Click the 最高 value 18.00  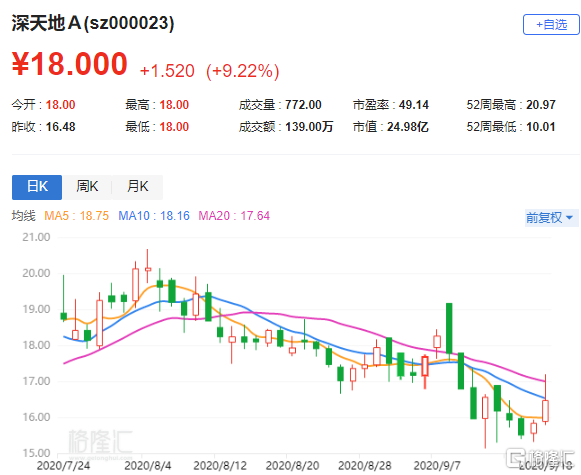point(174,105)
